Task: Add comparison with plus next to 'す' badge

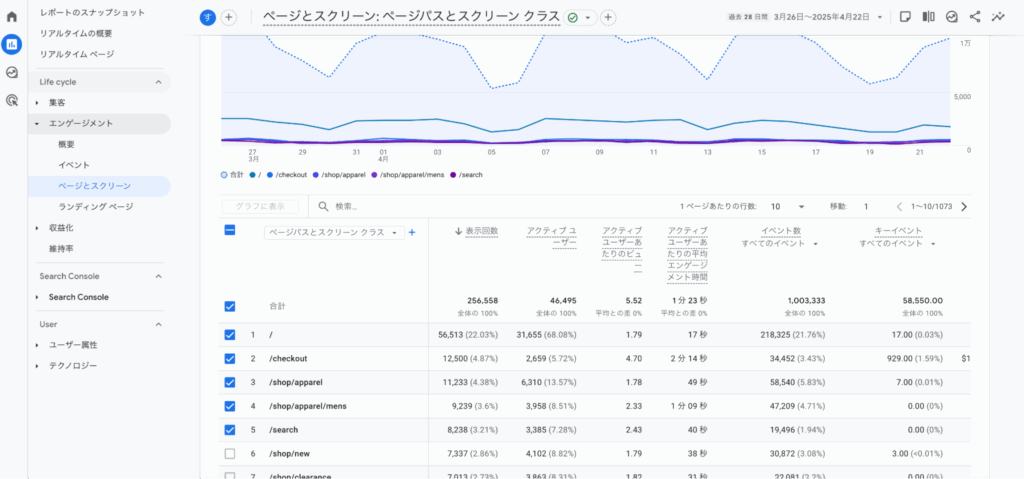Action: [x=229, y=18]
